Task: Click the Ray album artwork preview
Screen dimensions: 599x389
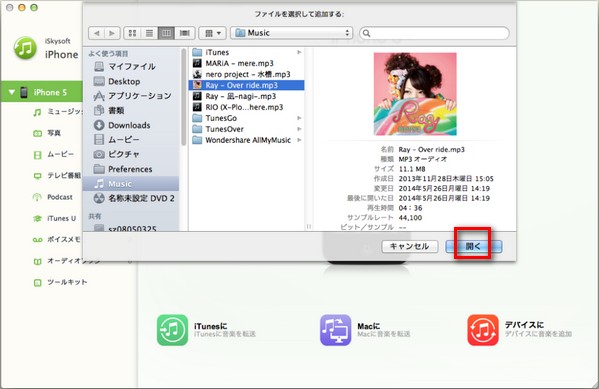Action: point(415,94)
